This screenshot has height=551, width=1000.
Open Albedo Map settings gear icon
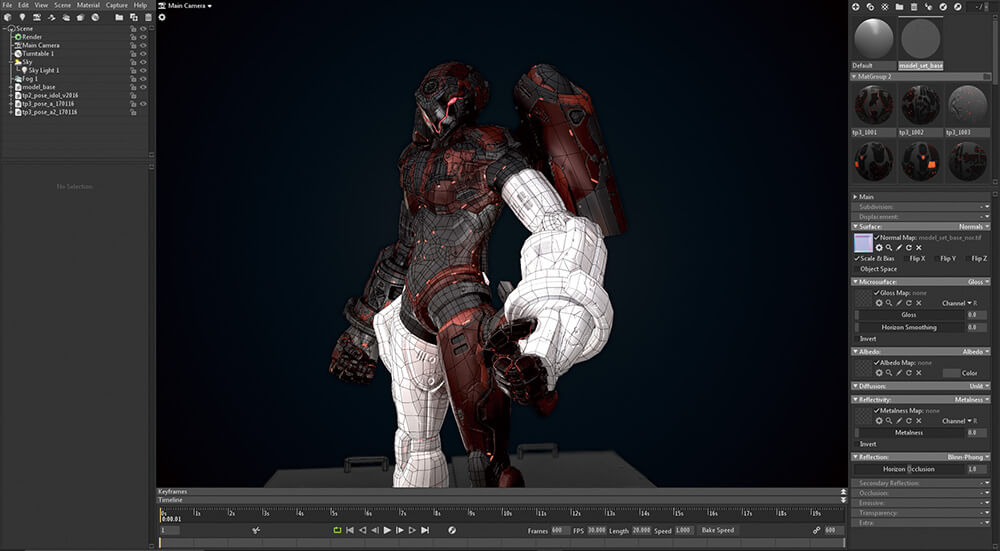click(x=879, y=372)
